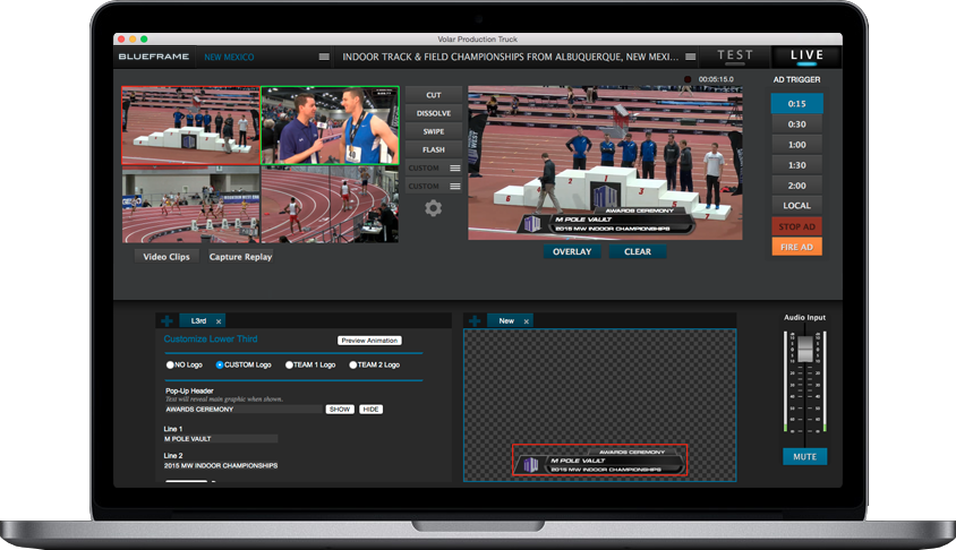Select the interview camera thumbnail
956x550 pixels.
(330, 125)
